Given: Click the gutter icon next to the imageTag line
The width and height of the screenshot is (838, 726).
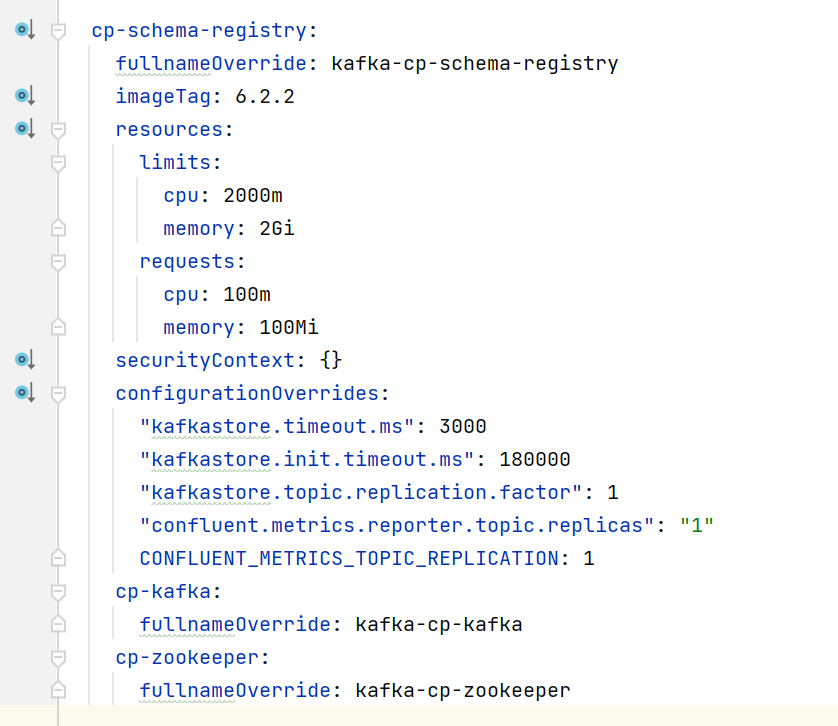Looking at the screenshot, I should 22,95.
